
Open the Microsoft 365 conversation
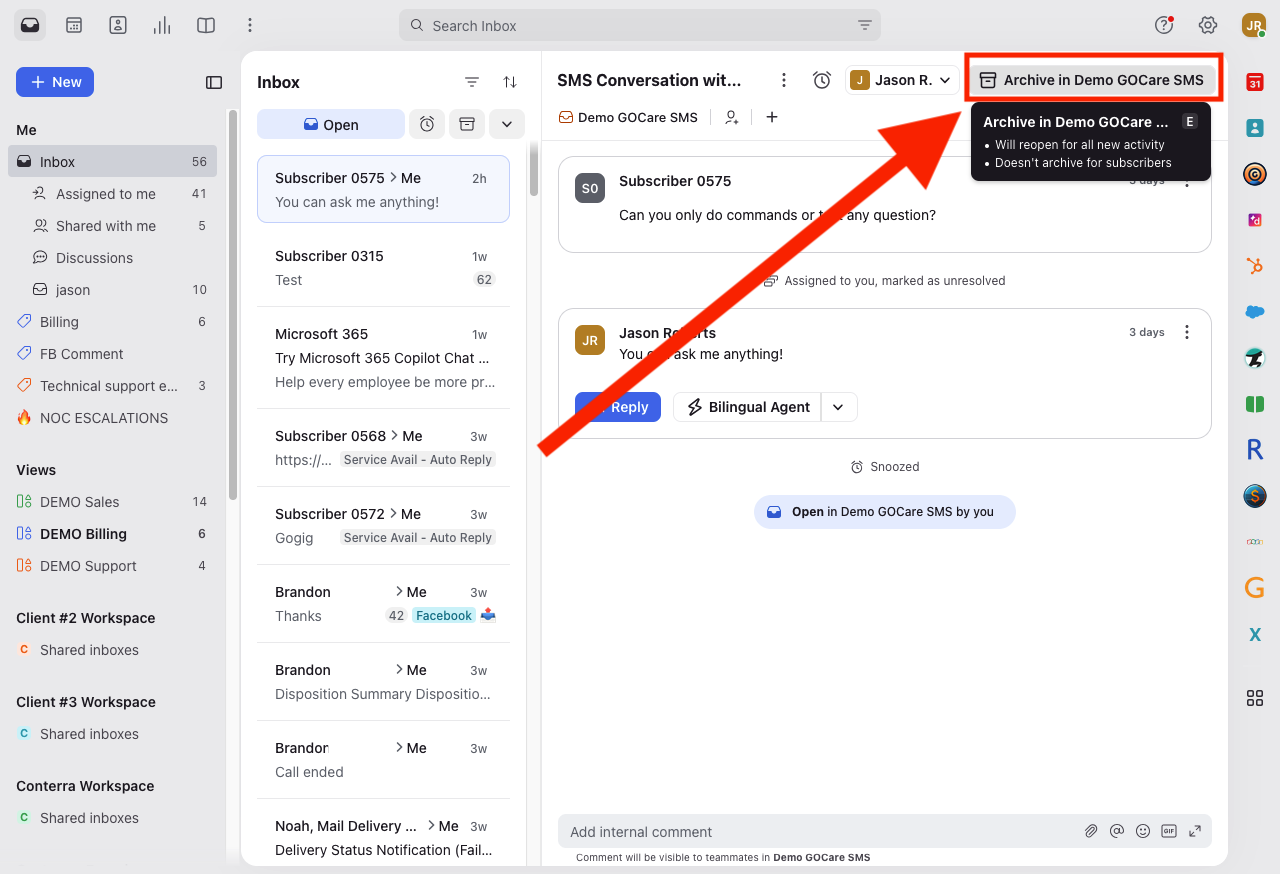click(x=384, y=358)
